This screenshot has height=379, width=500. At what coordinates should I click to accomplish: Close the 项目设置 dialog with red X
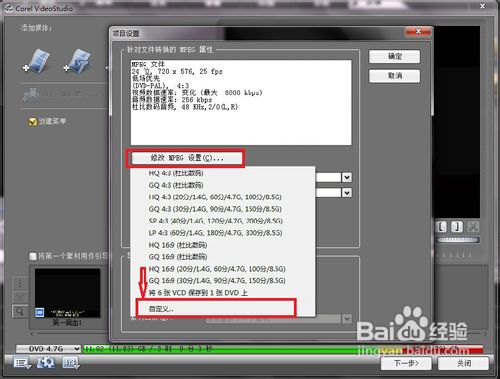point(418,32)
